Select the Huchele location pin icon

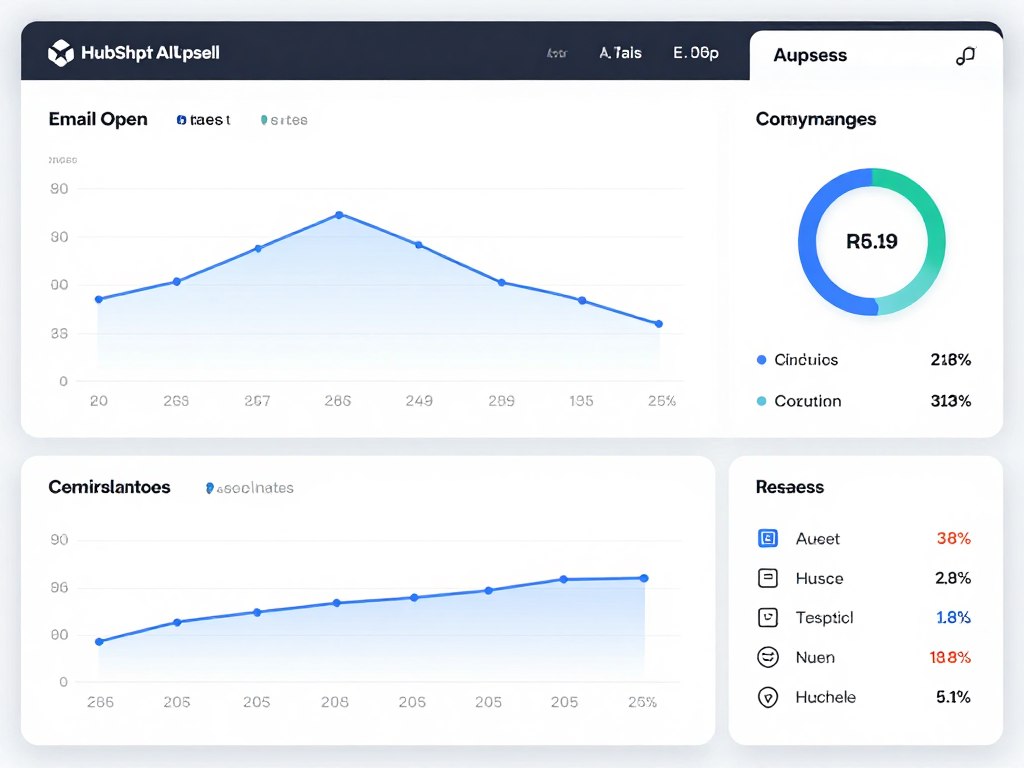768,697
